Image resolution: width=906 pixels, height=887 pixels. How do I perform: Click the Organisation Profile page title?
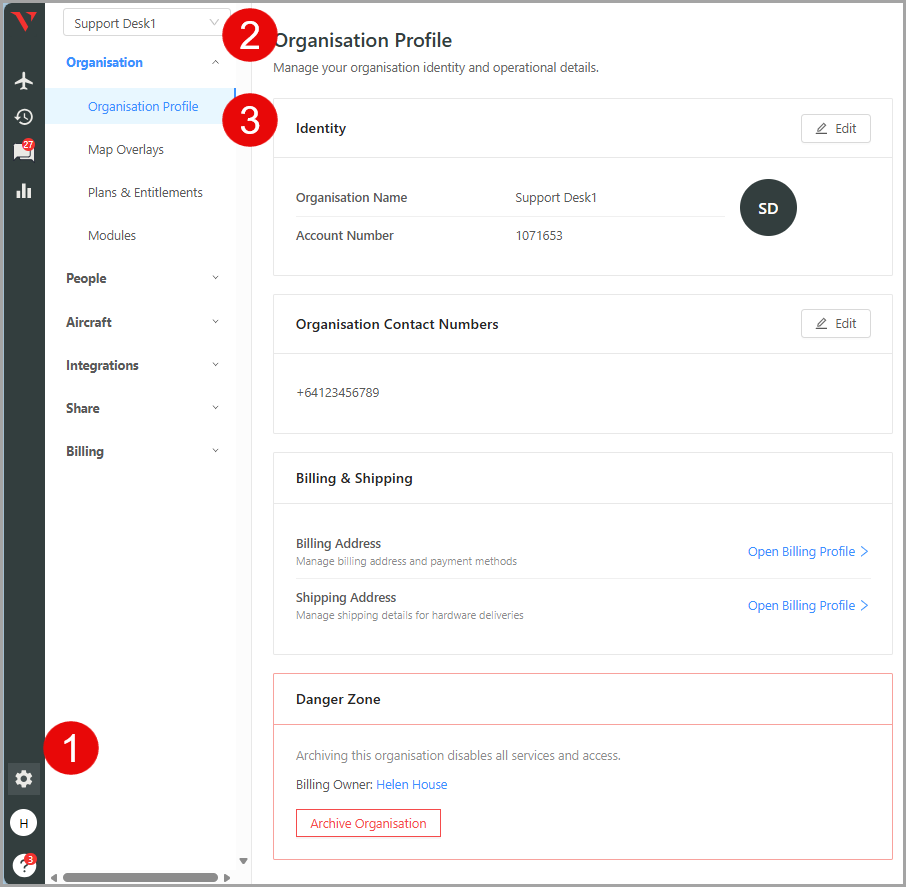pyautogui.click(x=363, y=40)
